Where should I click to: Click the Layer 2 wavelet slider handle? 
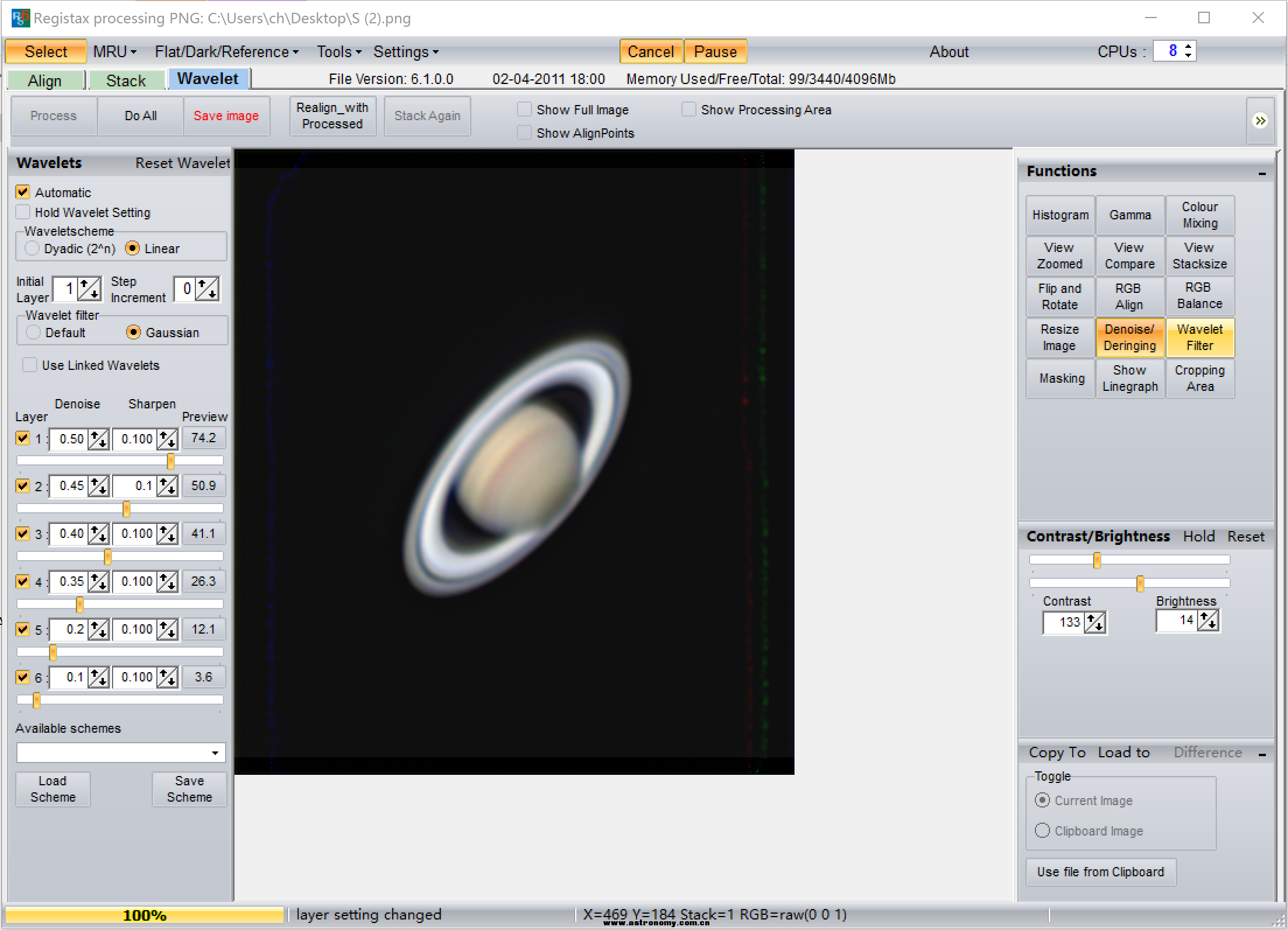pyautogui.click(x=126, y=509)
